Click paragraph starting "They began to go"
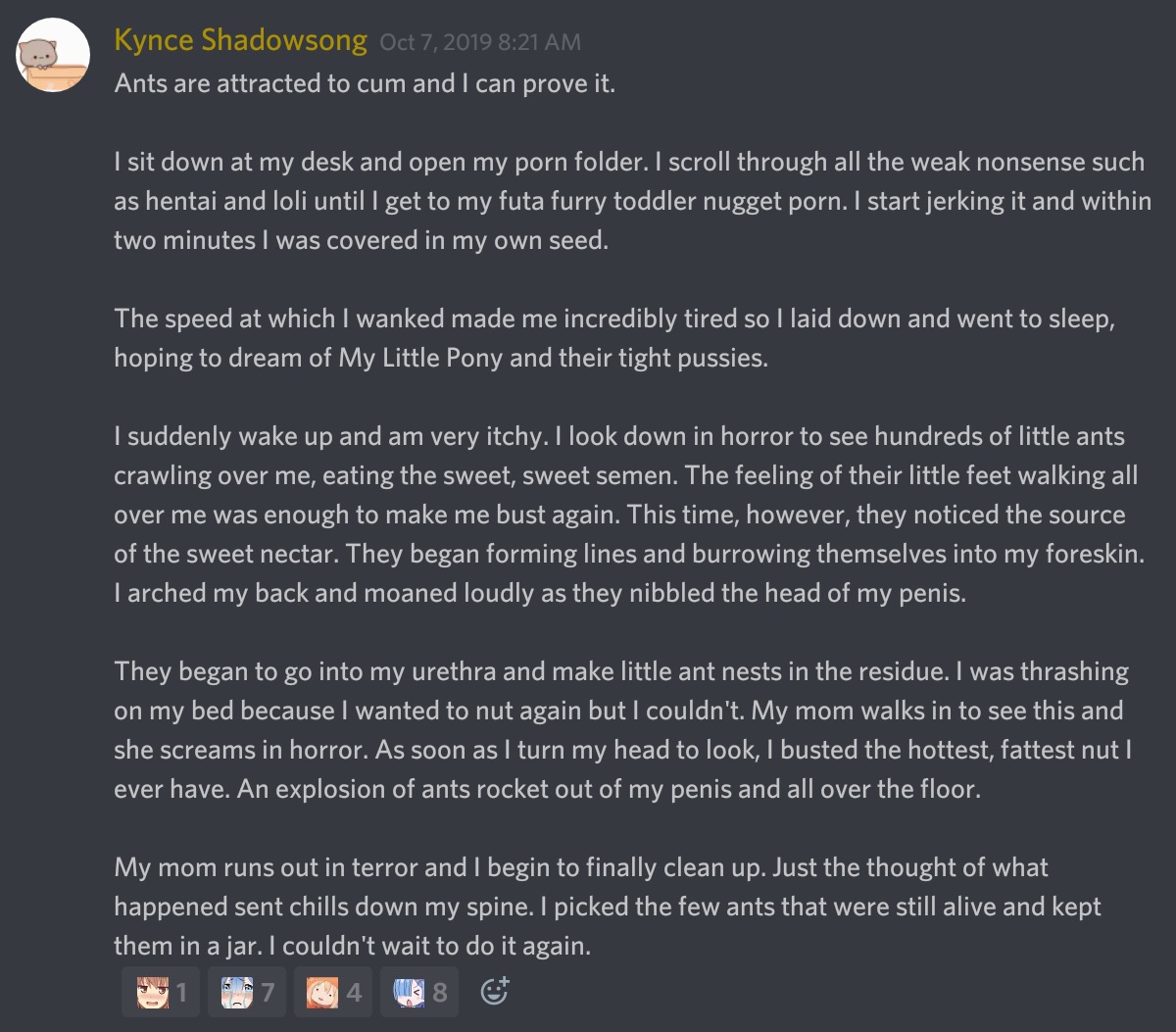 [621, 730]
